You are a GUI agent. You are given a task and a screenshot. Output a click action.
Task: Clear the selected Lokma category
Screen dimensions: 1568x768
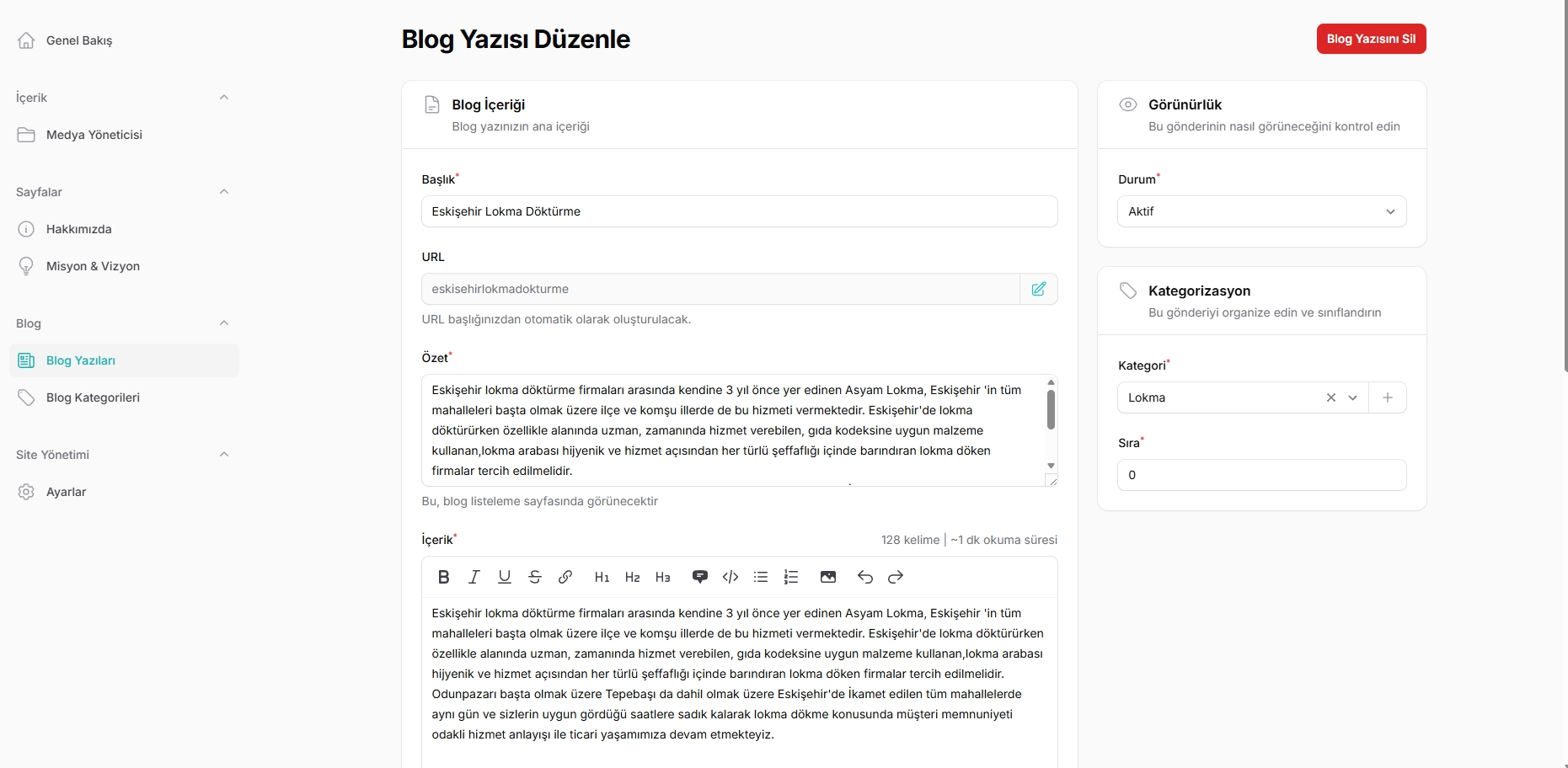coord(1331,397)
